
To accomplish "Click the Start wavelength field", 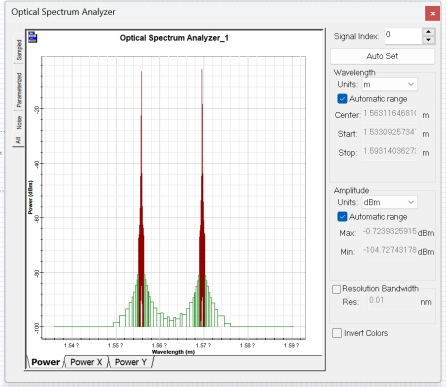I will pyautogui.click(x=389, y=133).
